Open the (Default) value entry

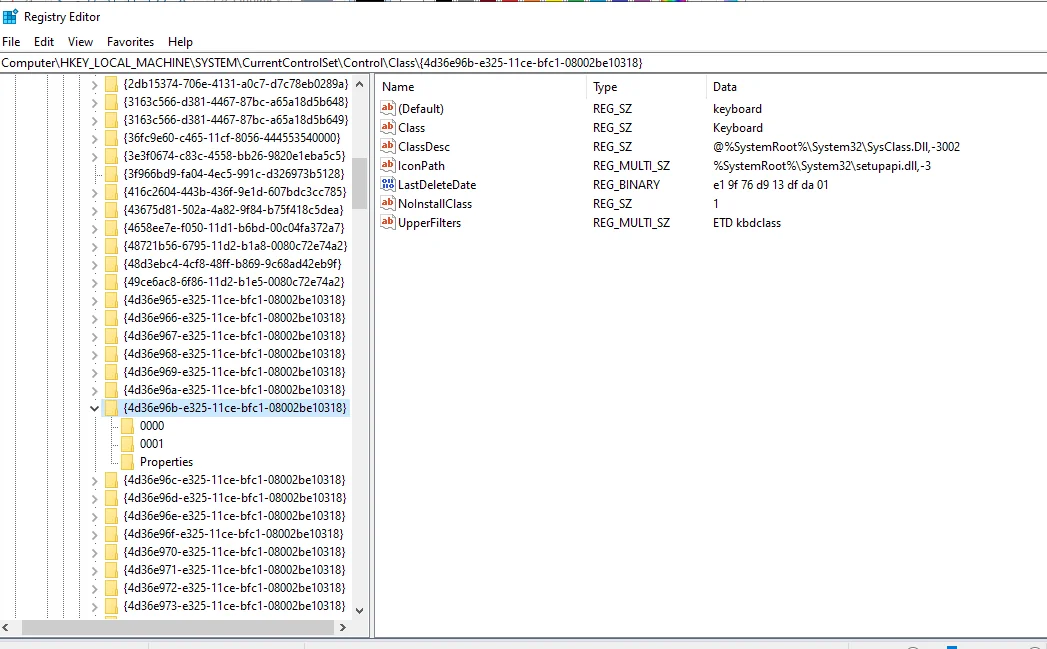coord(418,108)
